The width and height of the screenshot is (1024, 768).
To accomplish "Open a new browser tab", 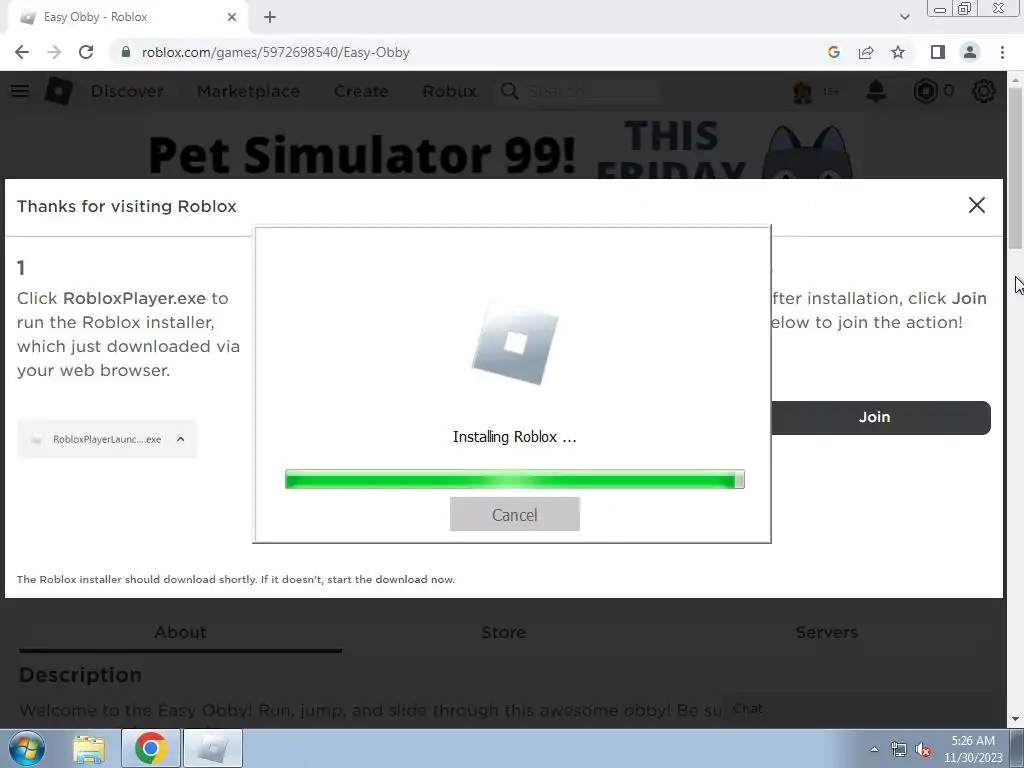I will pos(270,17).
